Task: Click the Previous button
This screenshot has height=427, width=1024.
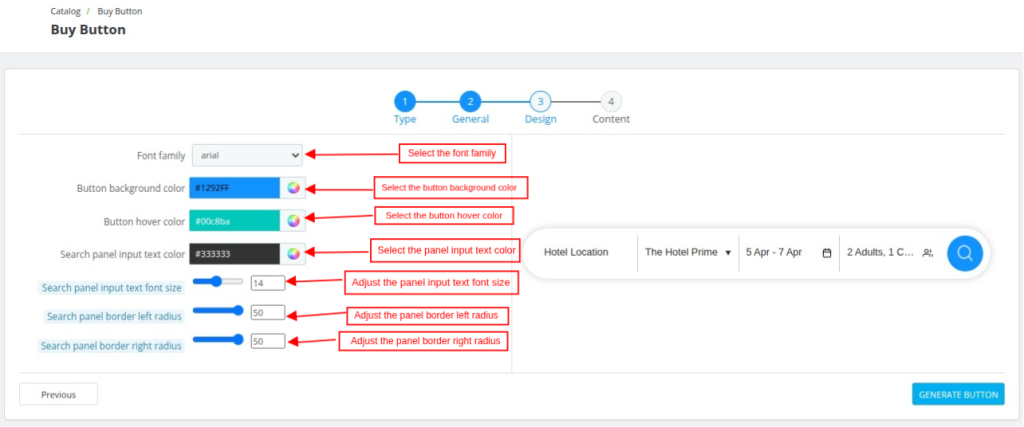Action: pyautogui.click(x=58, y=394)
